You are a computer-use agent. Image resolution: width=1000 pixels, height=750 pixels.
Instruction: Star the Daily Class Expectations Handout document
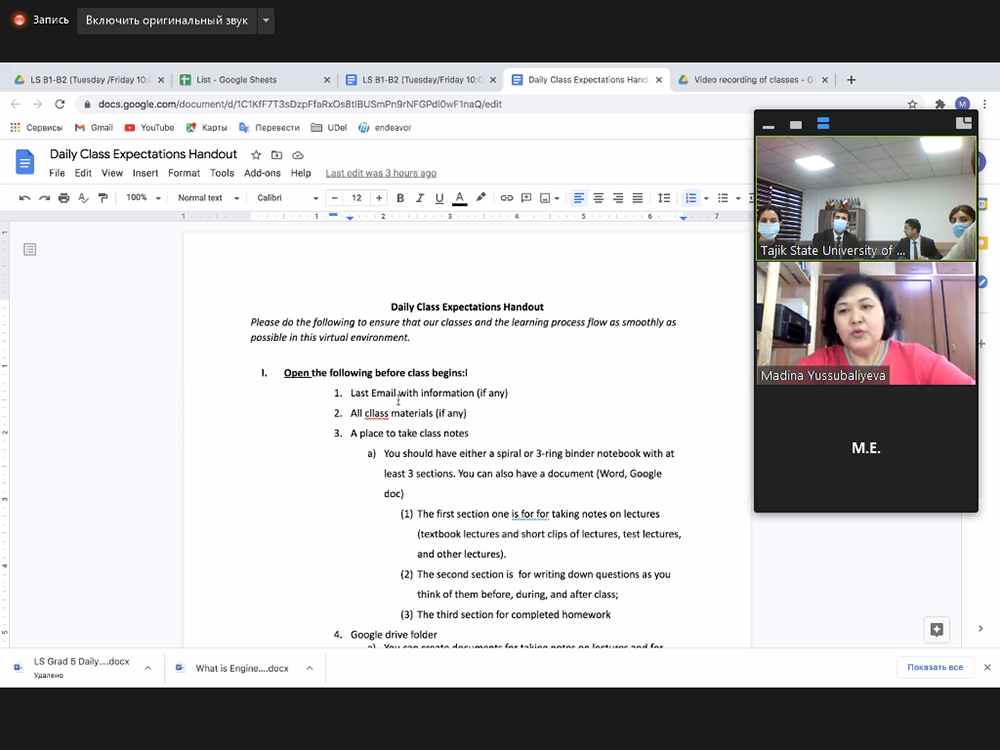[256, 155]
